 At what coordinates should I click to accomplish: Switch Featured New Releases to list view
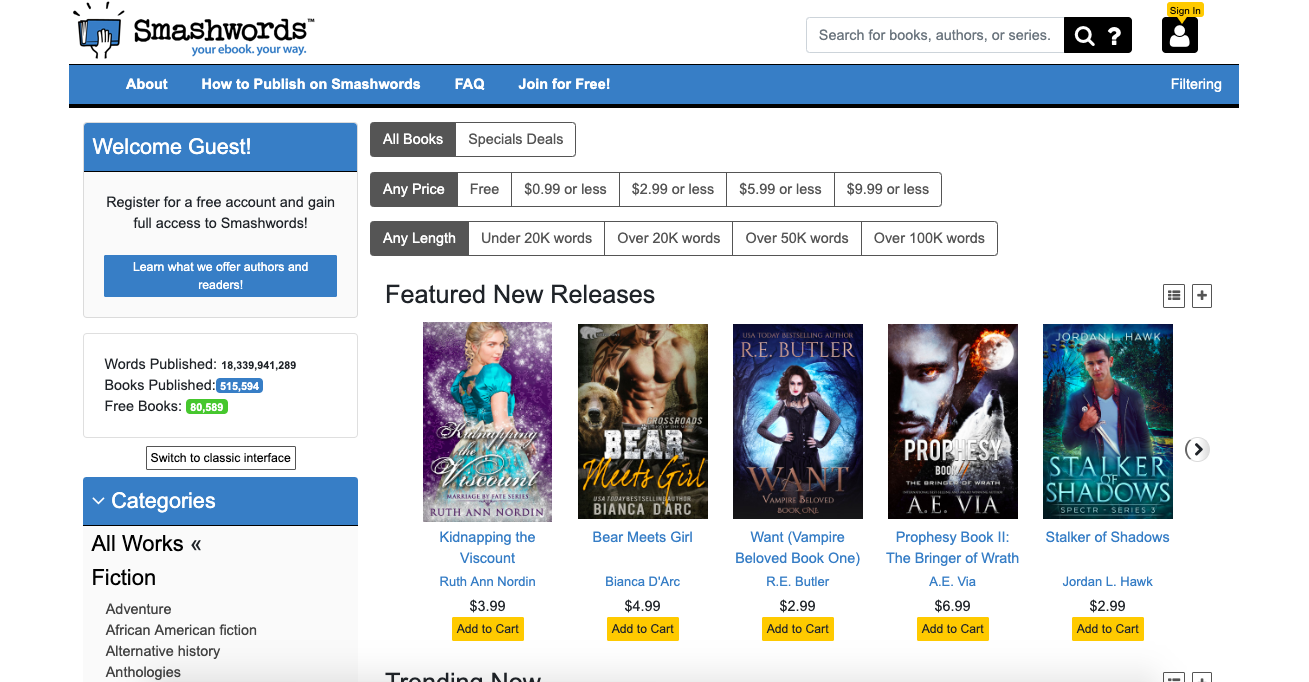(x=1174, y=295)
